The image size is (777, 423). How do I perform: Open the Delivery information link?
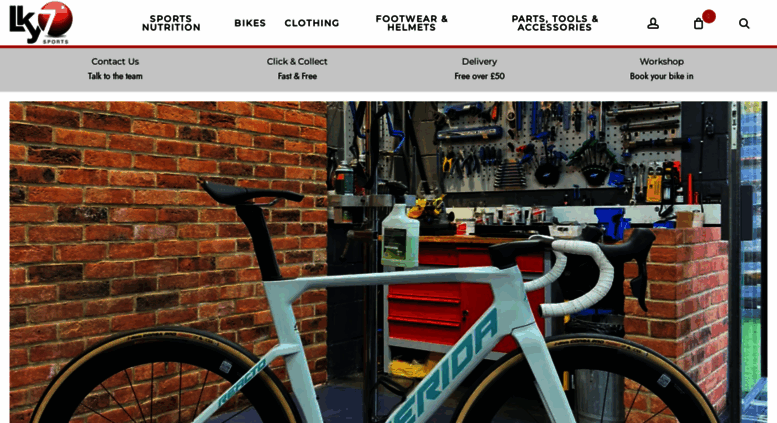479,61
